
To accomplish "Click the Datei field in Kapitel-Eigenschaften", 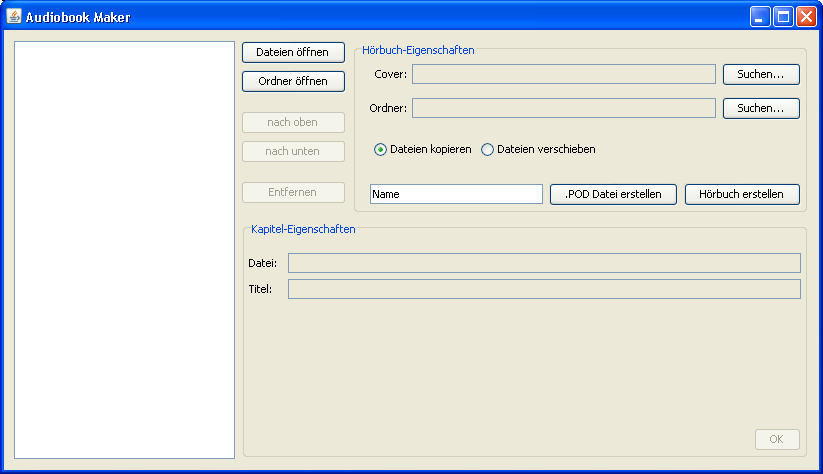I will click(x=544, y=263).
